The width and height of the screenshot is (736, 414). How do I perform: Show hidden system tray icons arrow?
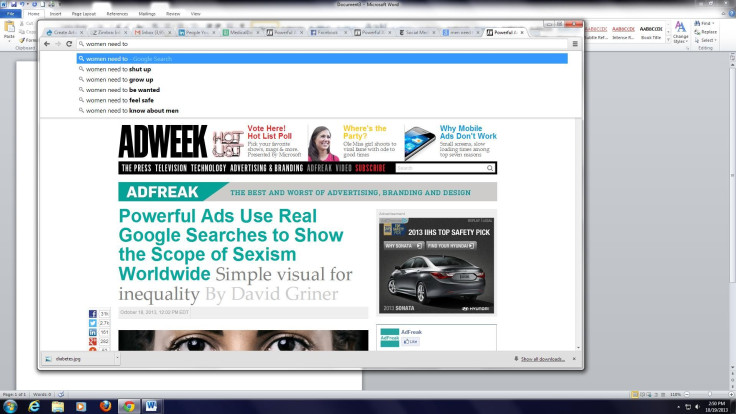pyautogui.click(x=678, y=406)
